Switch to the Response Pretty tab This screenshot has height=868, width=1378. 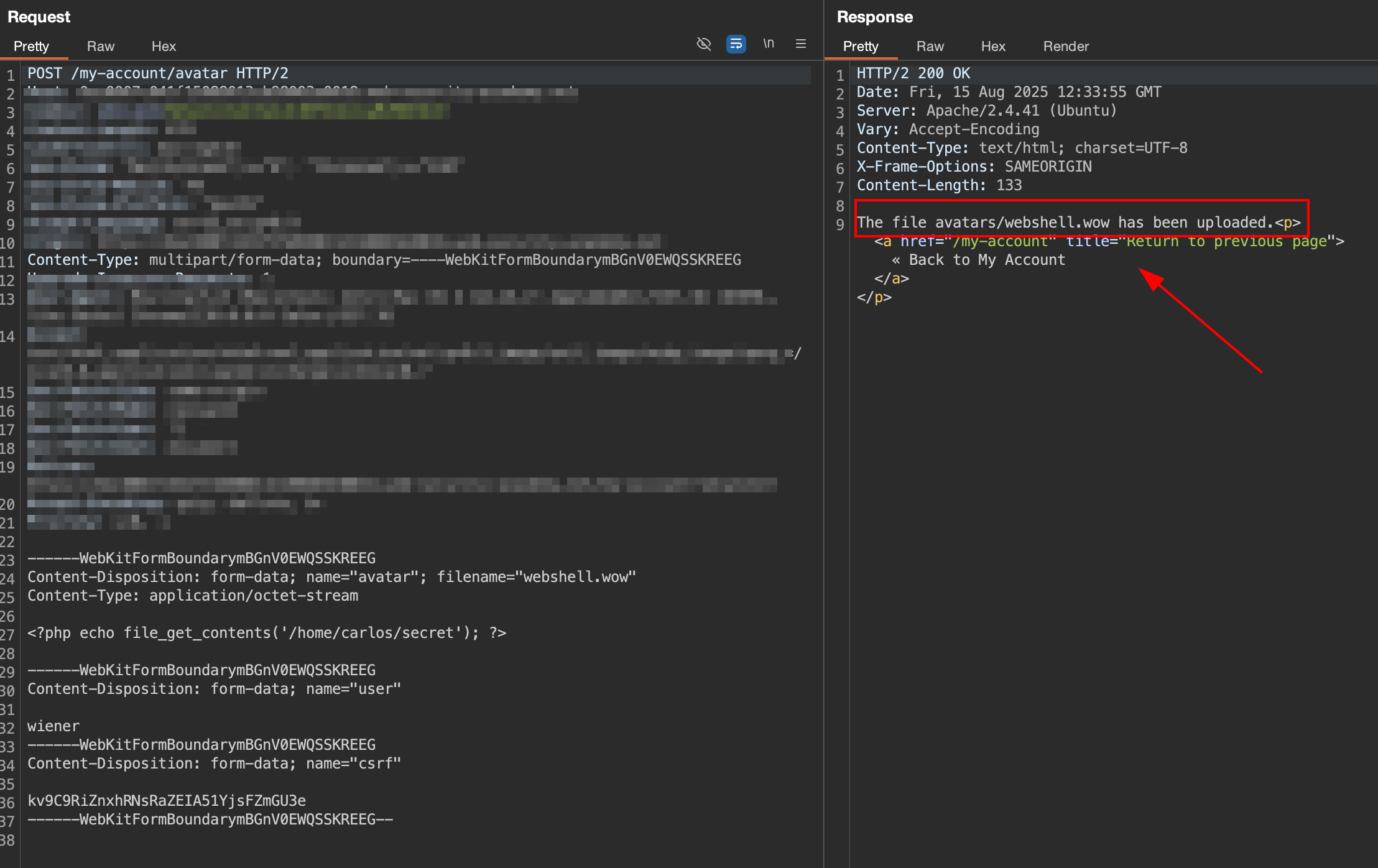click(861, 46)
